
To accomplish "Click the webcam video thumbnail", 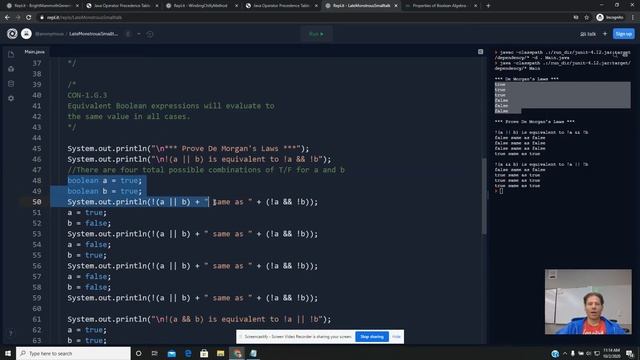I will pyautogui.click(x=588, y=302).
